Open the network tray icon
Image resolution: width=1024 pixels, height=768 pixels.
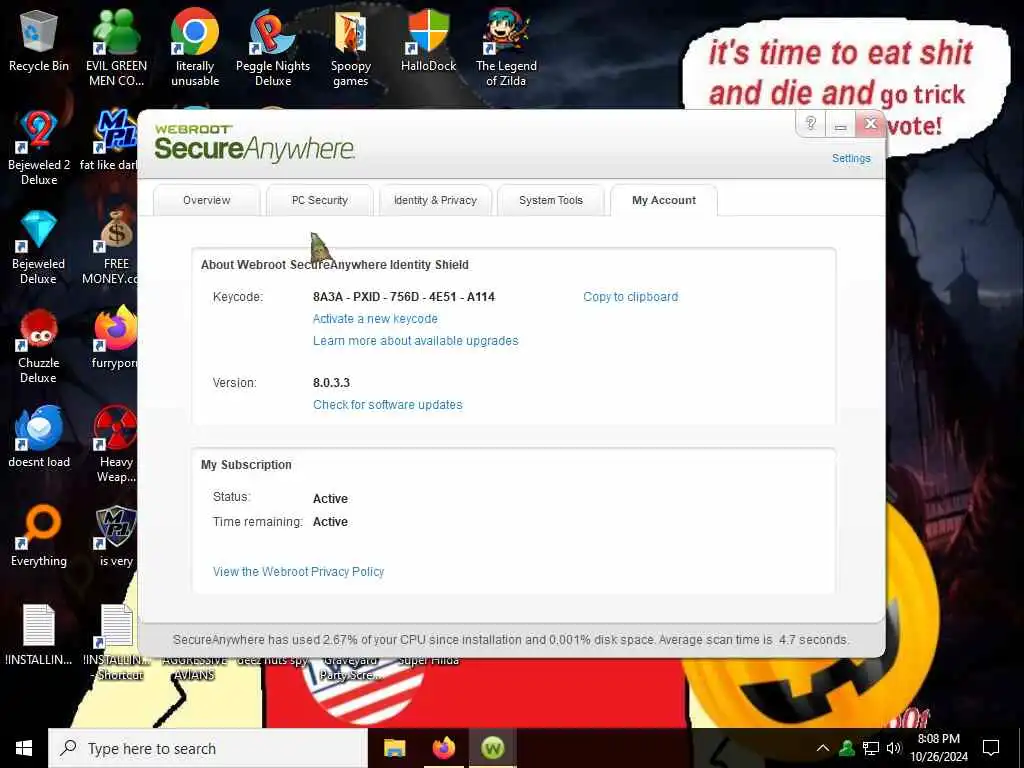tap(871, 748)
